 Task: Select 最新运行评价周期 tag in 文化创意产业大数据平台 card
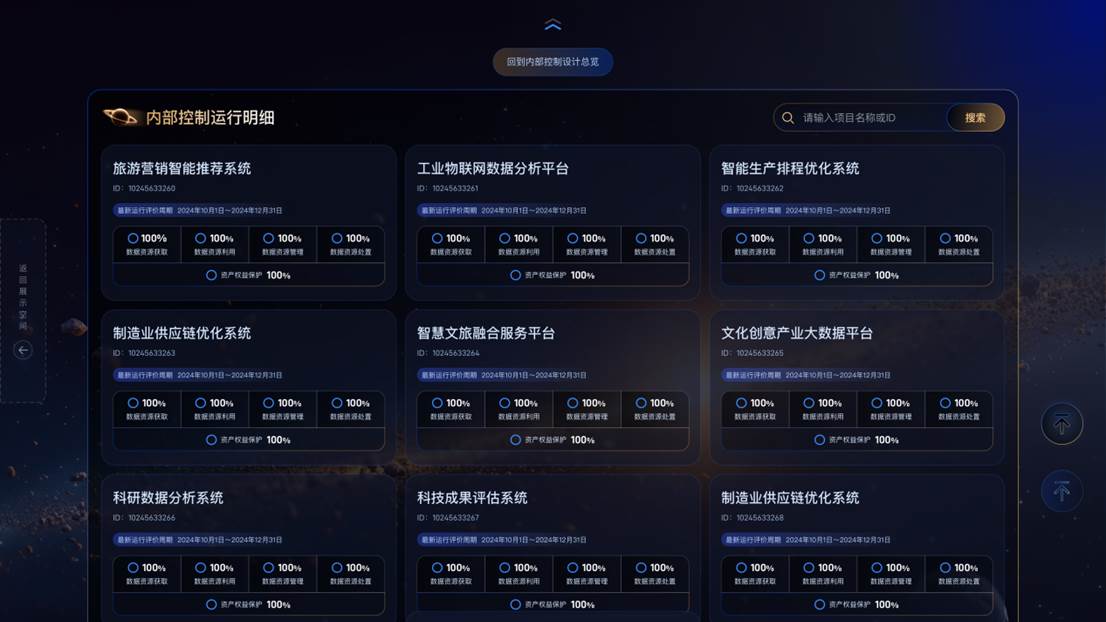click(753, 376)
